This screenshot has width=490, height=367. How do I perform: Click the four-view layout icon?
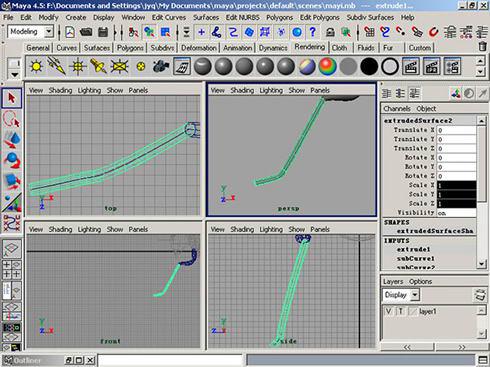pyautogui.click(x=12, y=269)
